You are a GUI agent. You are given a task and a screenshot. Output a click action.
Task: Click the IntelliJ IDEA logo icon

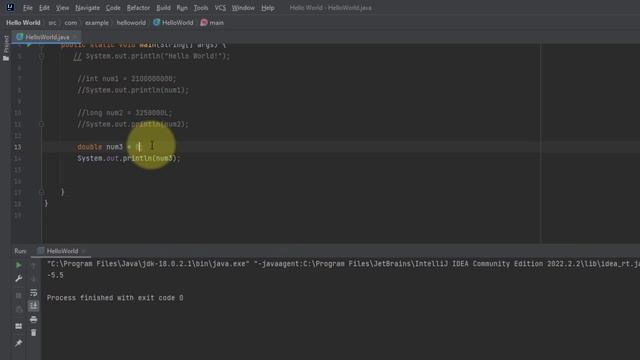tap(10, 7)
